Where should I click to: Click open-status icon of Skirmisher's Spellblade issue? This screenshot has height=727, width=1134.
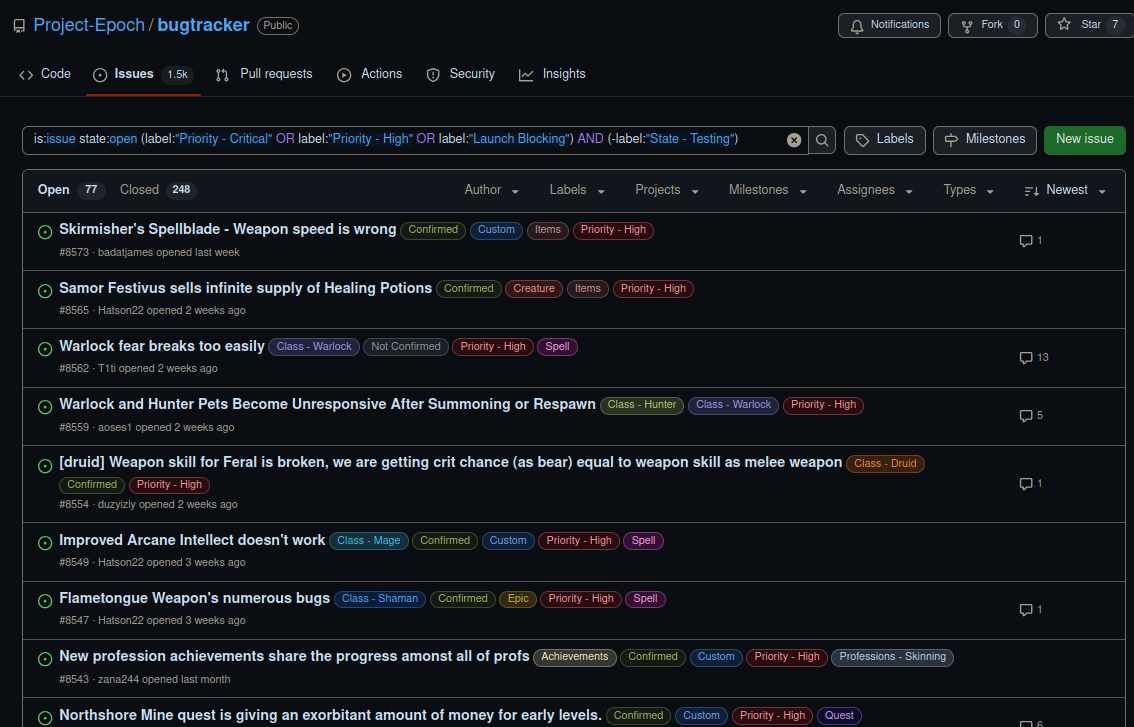45,232
